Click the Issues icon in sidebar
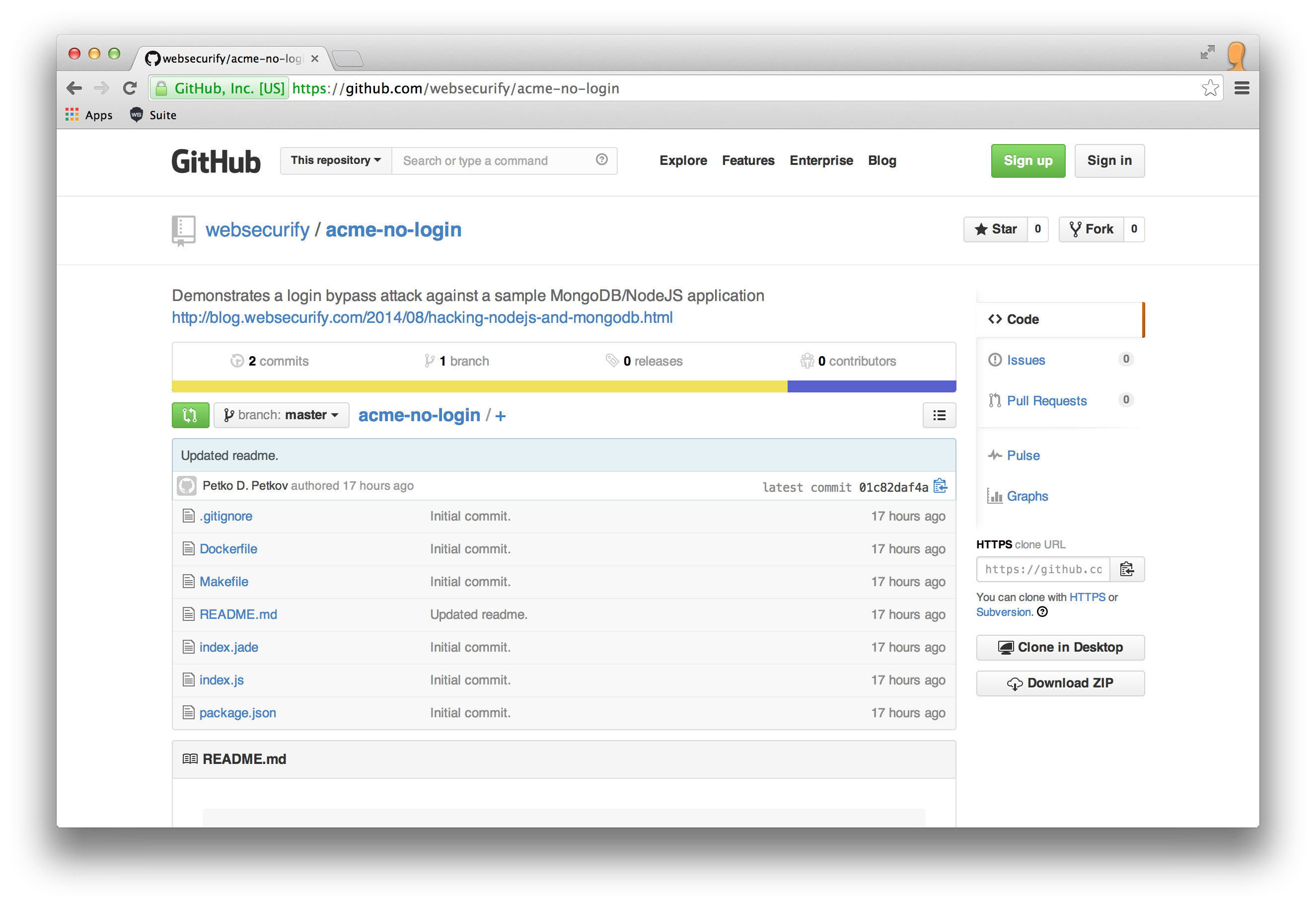The height and width of the screenshot is (906, 1316). click(994, 359)
